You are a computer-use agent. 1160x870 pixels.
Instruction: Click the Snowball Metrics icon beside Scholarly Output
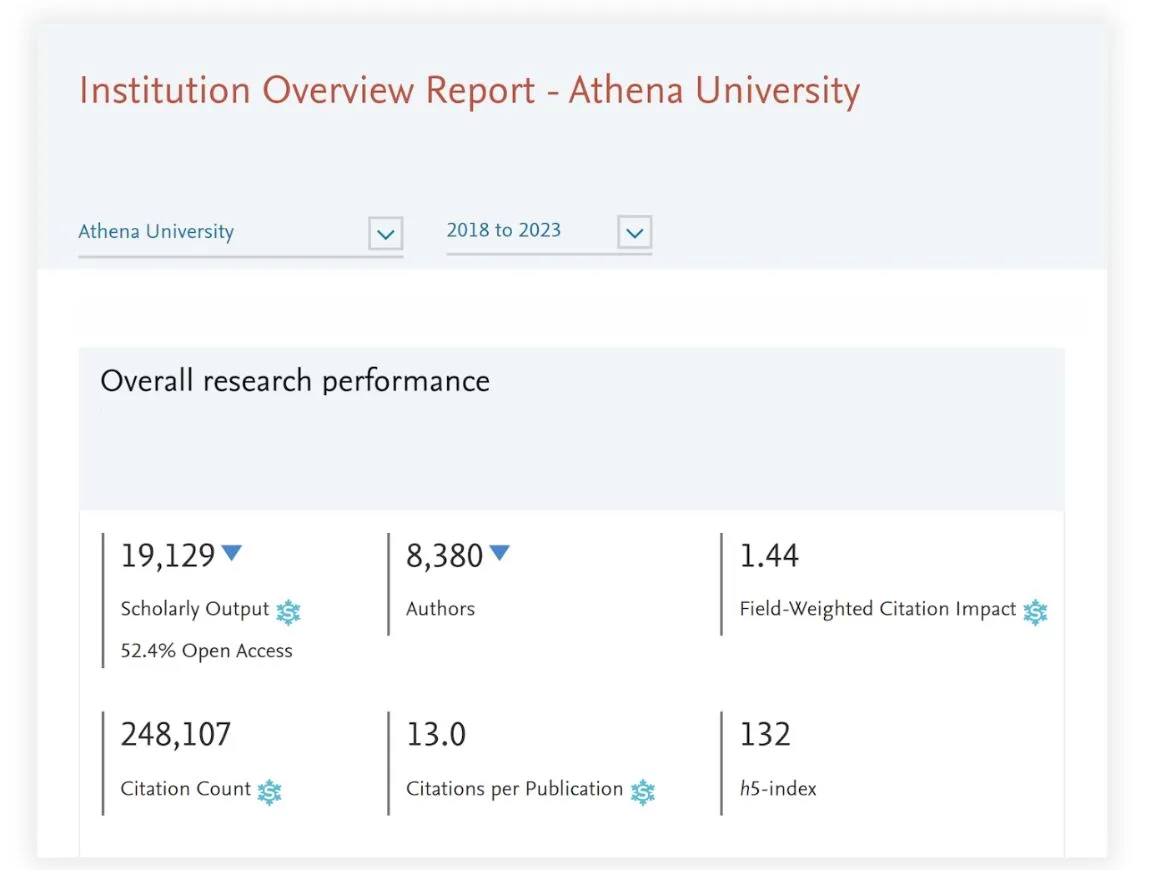click(288, 612)
